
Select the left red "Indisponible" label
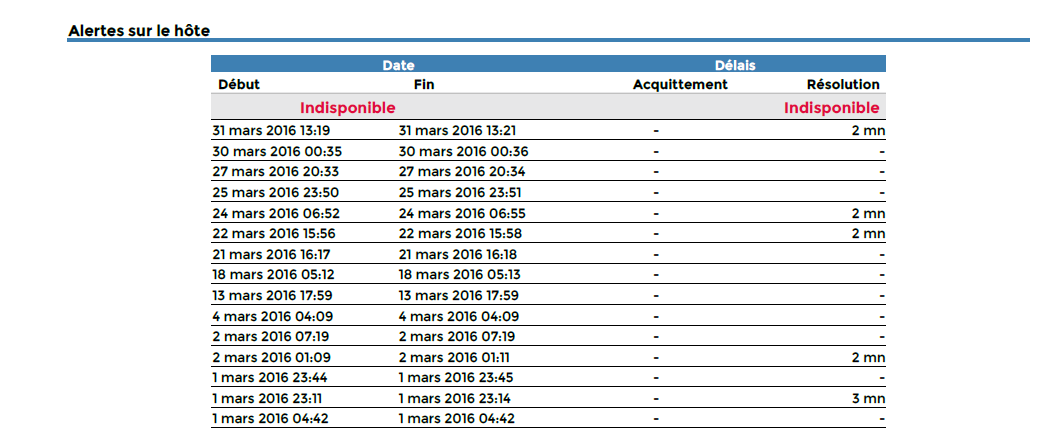coord(347,107)
